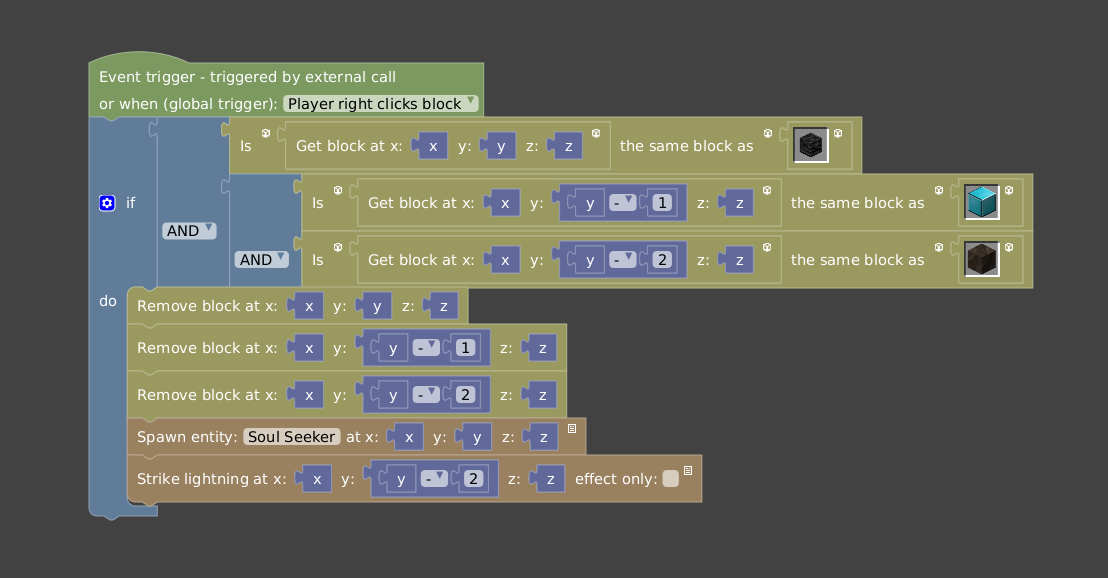Open the if block's blue mutator gear
1108x578 pixels.
[x=107, y=202]
